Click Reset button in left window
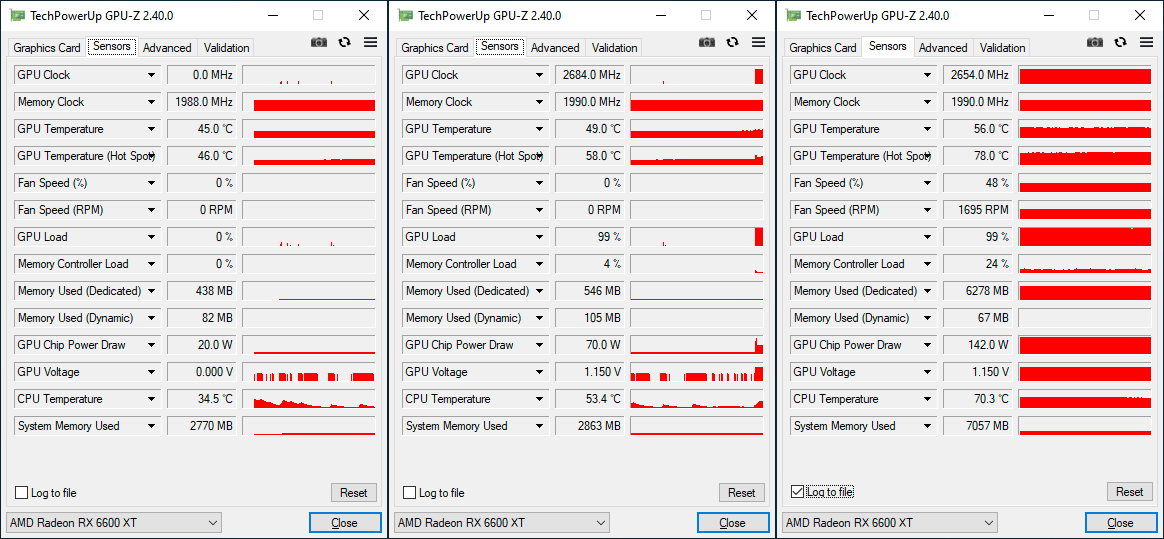The width and height of the screenshot is (1164, 539). click(x=354, y=492)
